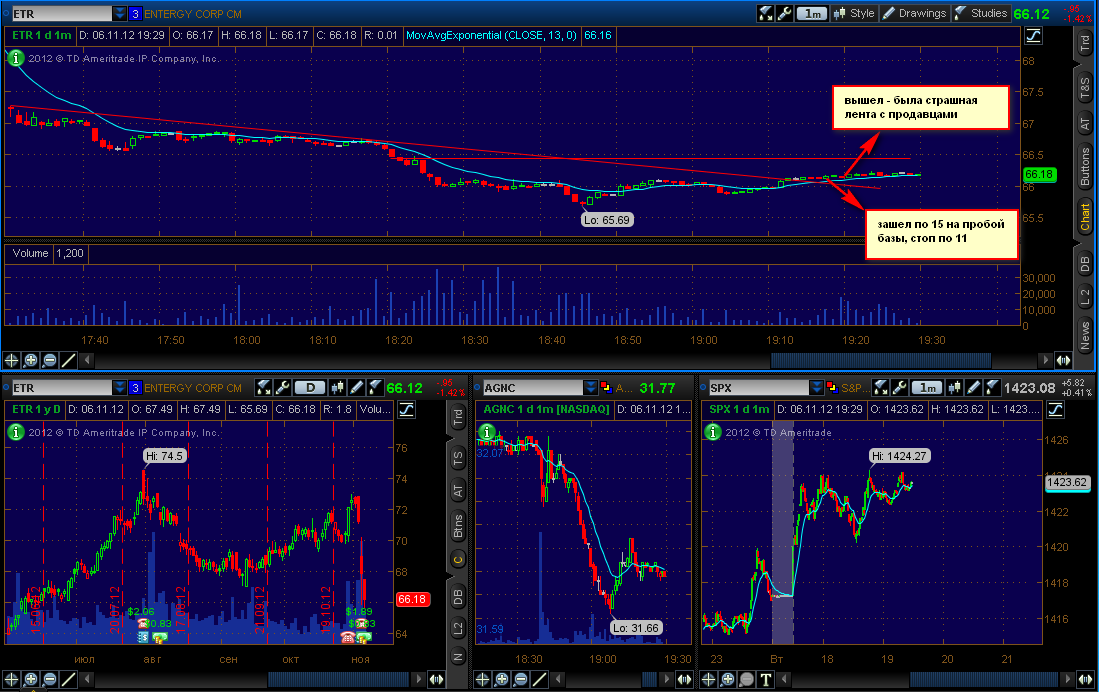This screenshot has width=1099, height=692.
Task: Open the Btns side tab on bottom-left chart
Action: 458,526
